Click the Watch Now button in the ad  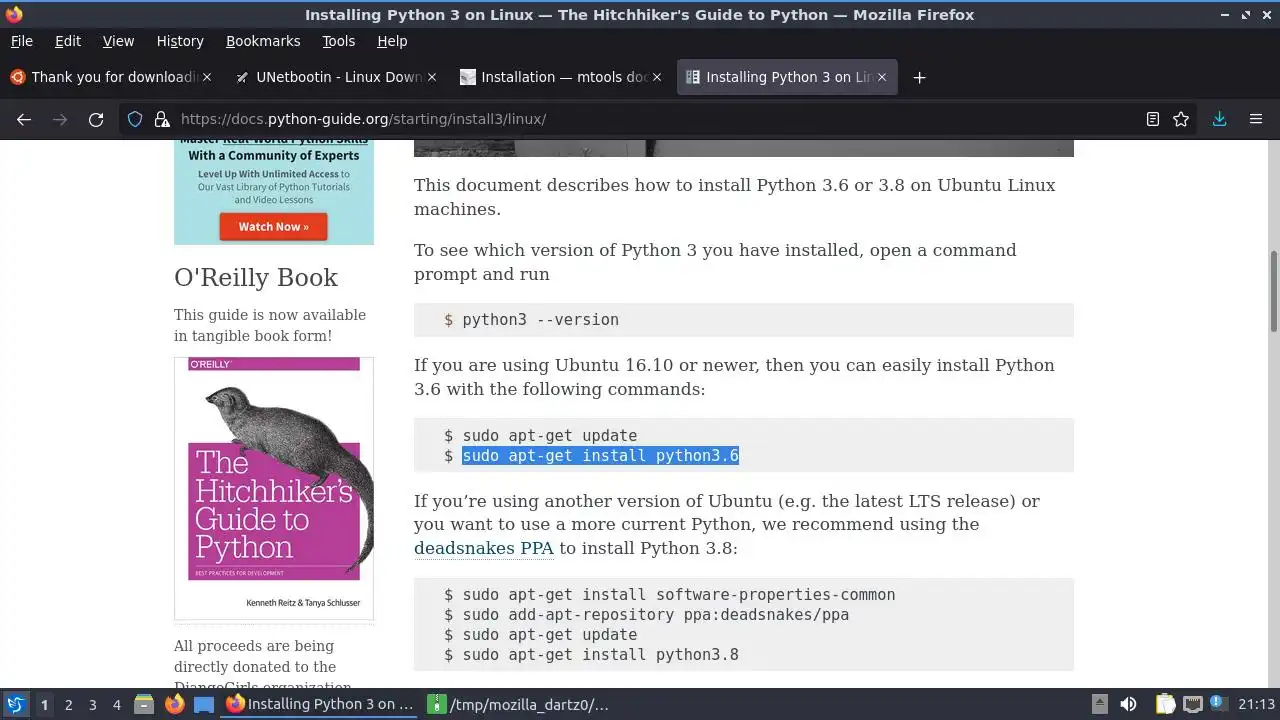[273, 227]
